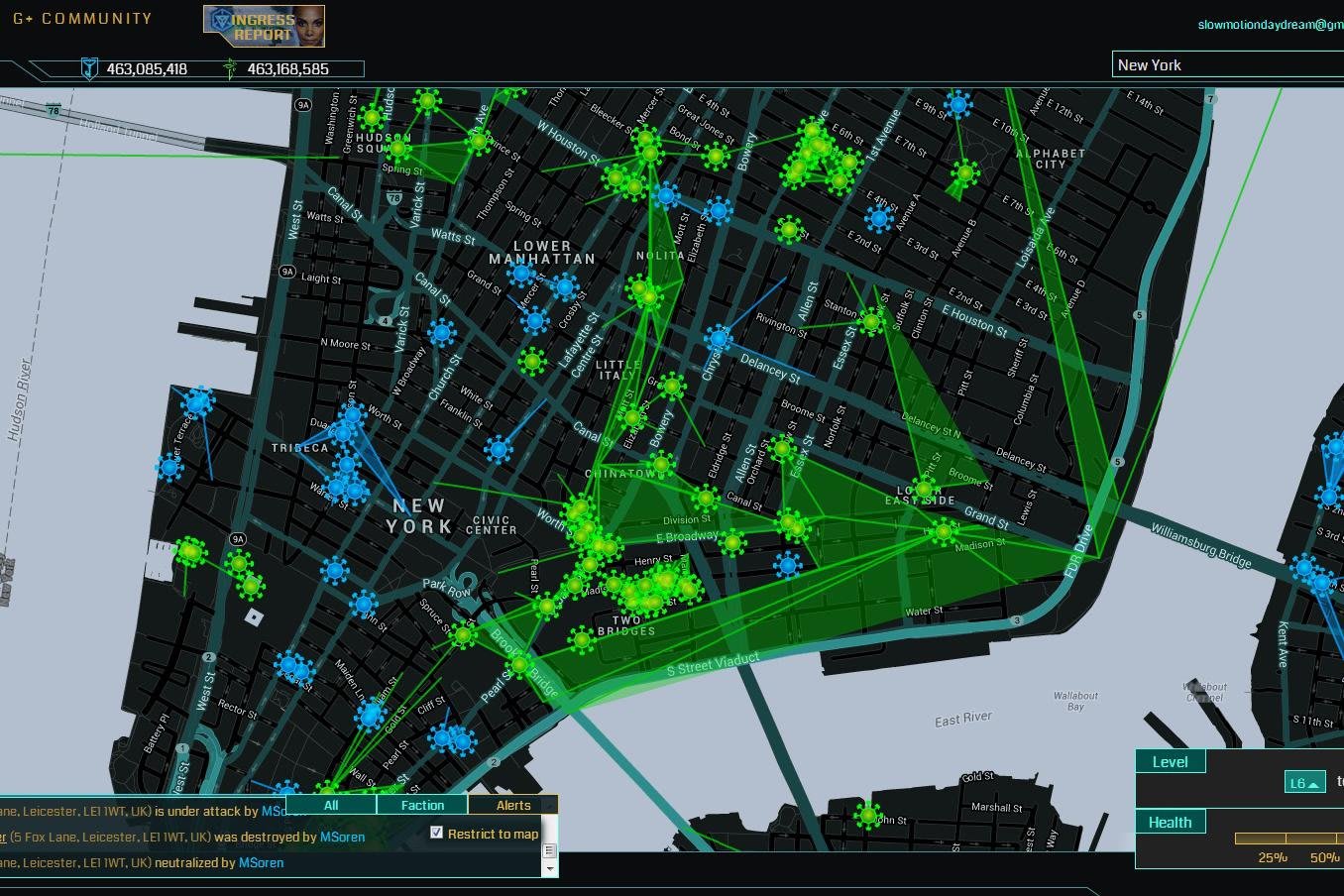Viewport: 1344px width, 896px height.
Task: Select a blue portal in Tribeca
Action: [x=349, y=466]
